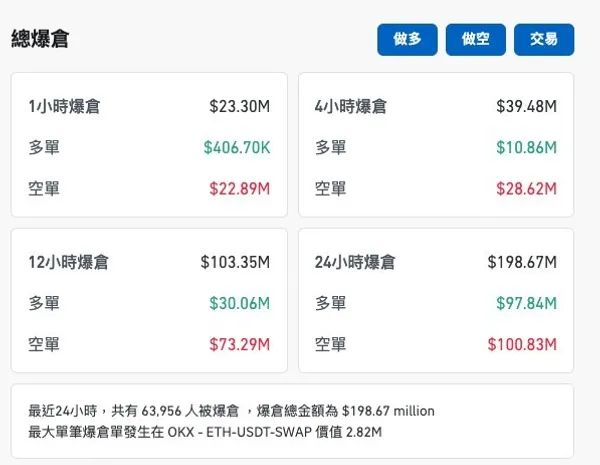The width and height of the screenshot is (600, 465).
Task: Select the 24小時爆倉 card title
Action: click(355, 262)
